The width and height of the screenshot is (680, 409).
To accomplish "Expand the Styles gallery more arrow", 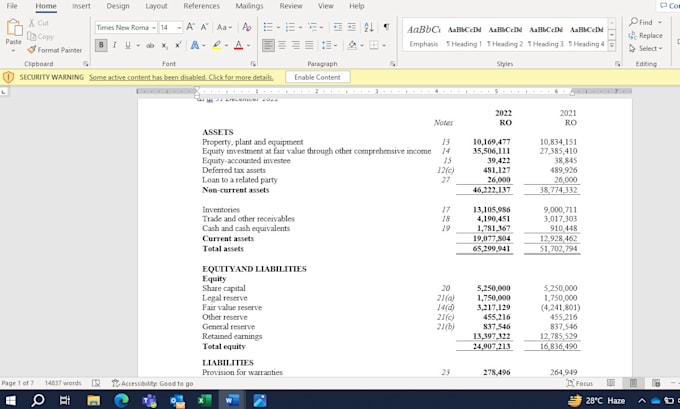I will pos(611,45).
